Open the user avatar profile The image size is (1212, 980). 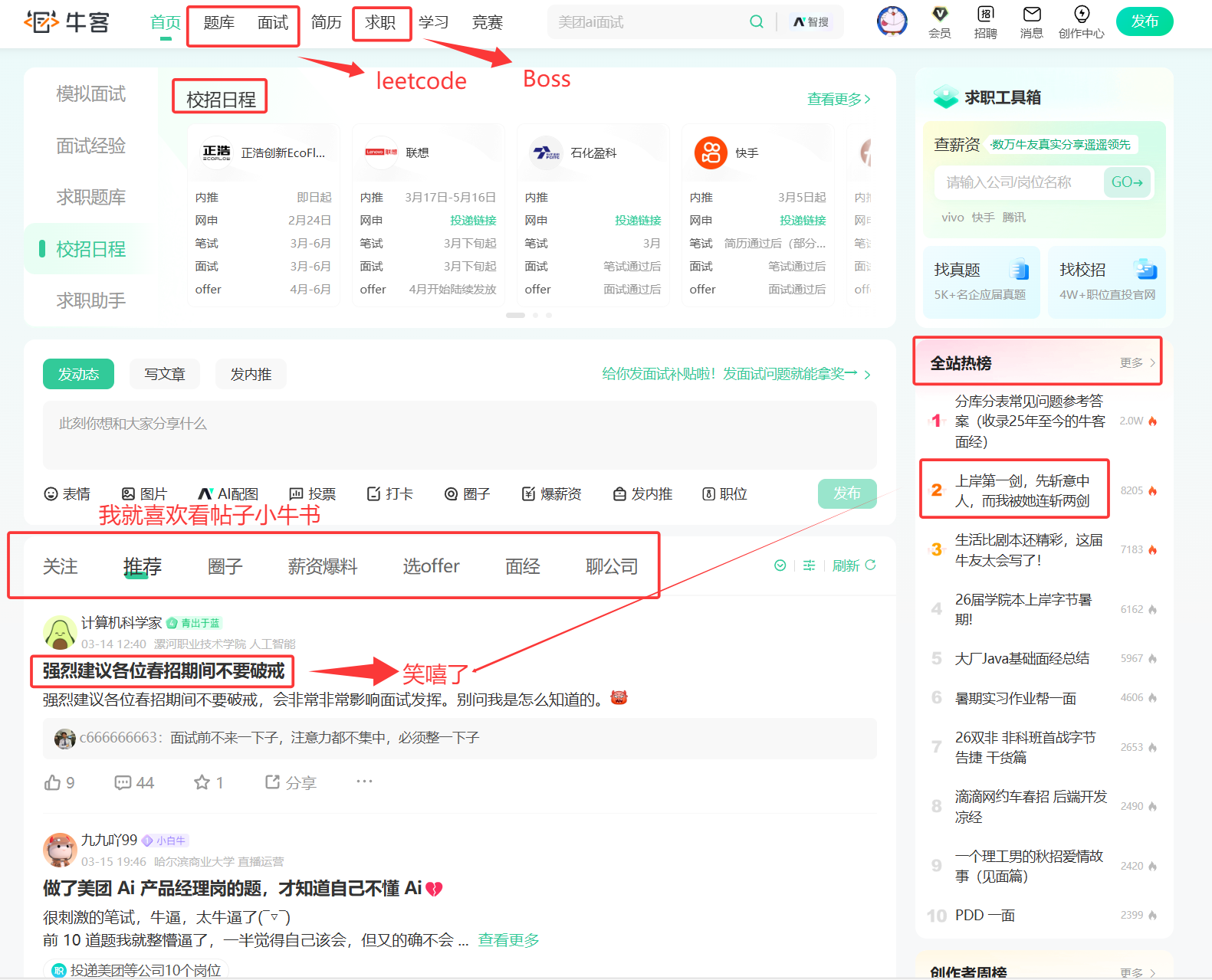coord(892,21)
